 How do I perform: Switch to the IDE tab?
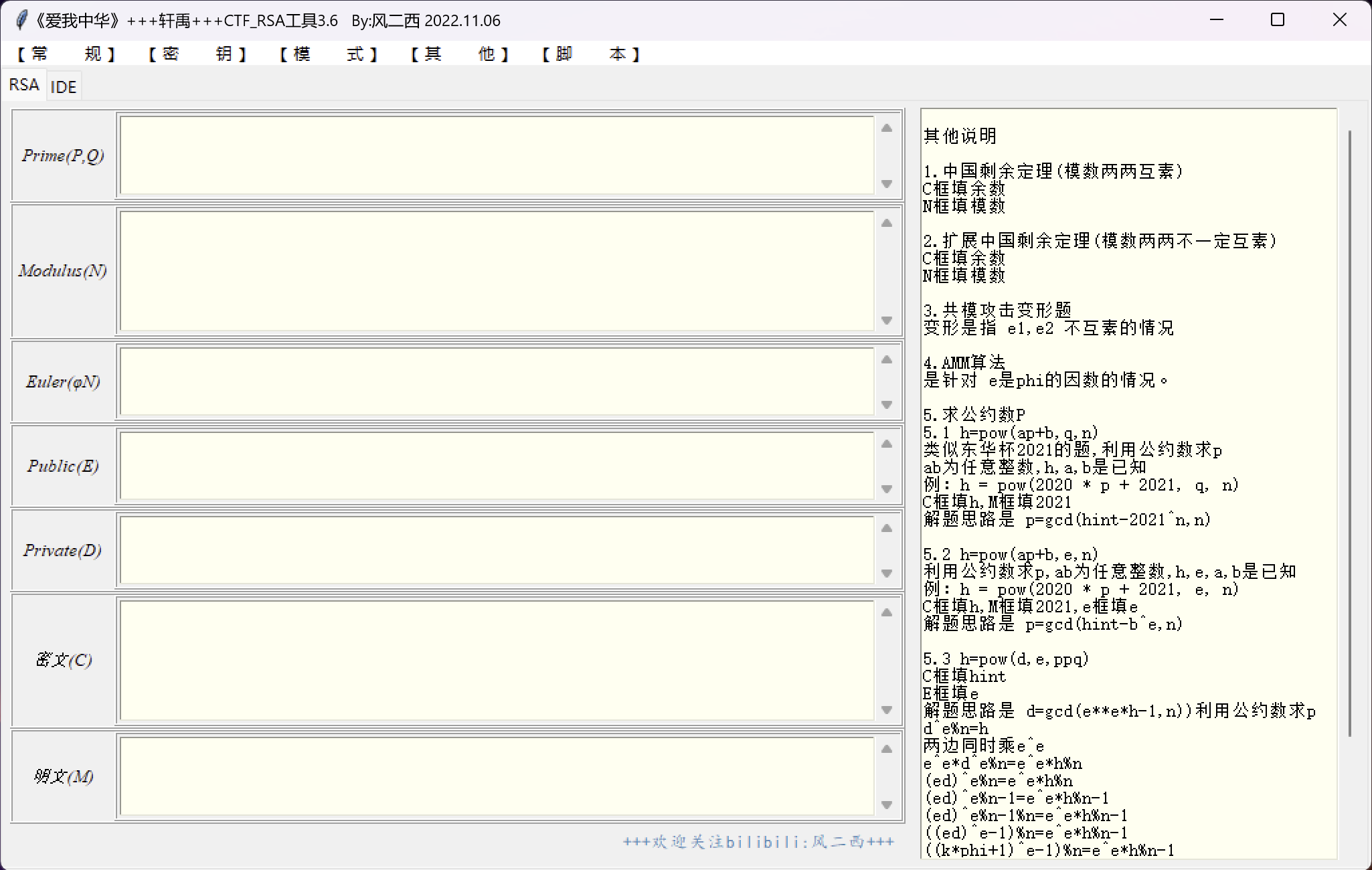coord(64,87)
